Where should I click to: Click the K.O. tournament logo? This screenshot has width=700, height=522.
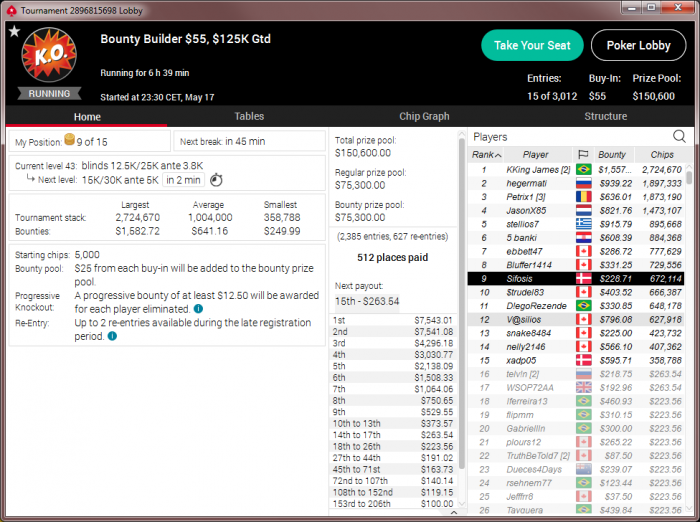(49, 55)
